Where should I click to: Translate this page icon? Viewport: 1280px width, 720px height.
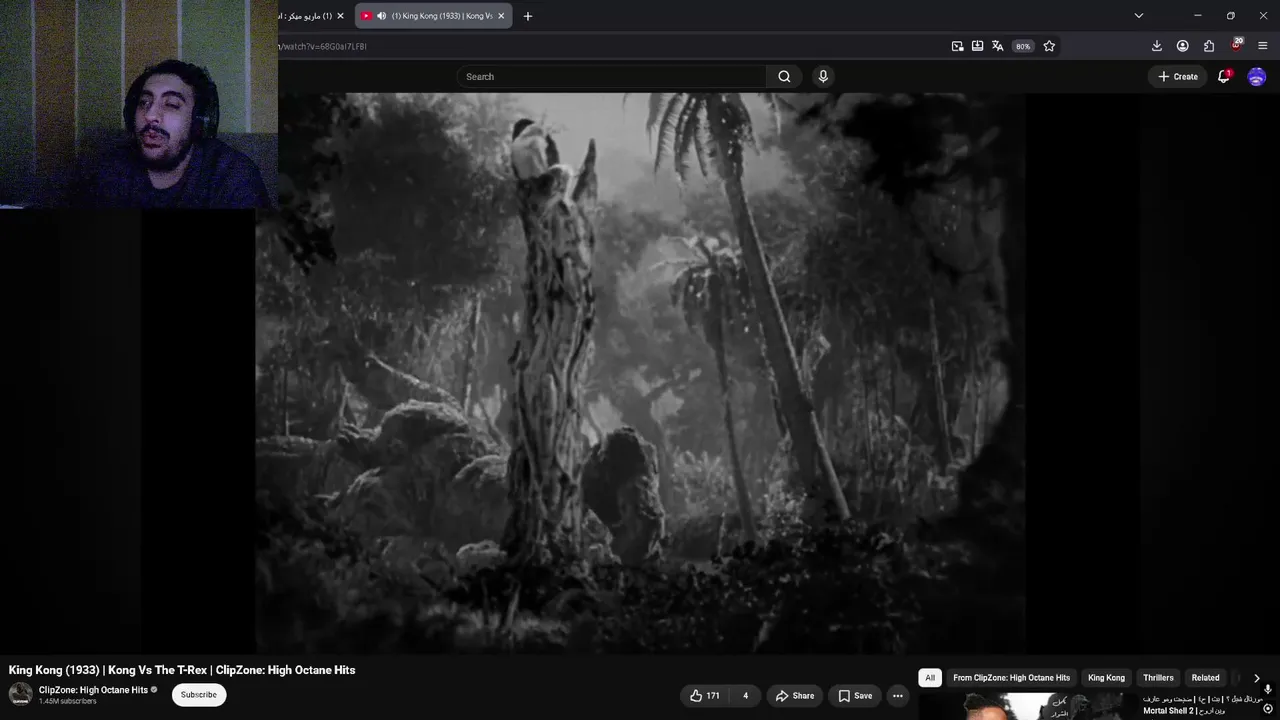click(997, 46)
